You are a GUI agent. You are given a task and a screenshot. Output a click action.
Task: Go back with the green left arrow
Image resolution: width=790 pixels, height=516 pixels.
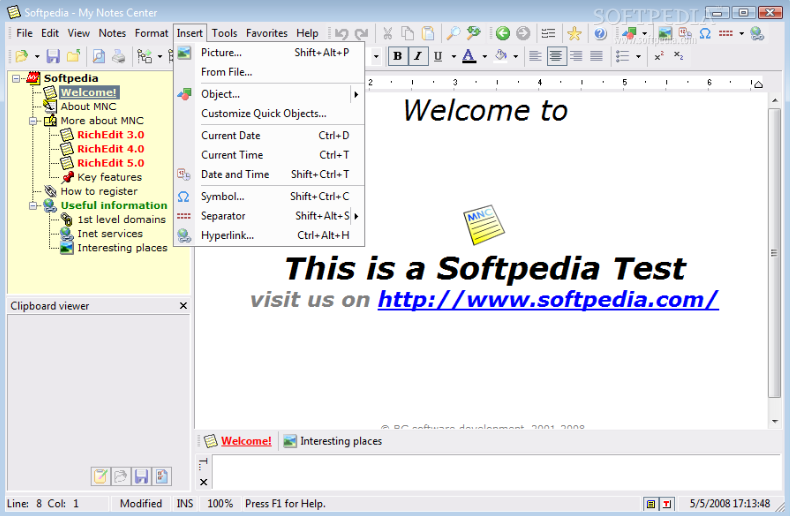[x=503, y=34]
